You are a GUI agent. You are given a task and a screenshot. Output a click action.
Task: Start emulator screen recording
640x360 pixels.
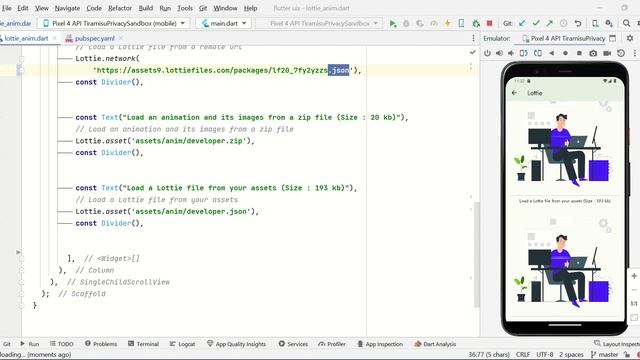607,53
